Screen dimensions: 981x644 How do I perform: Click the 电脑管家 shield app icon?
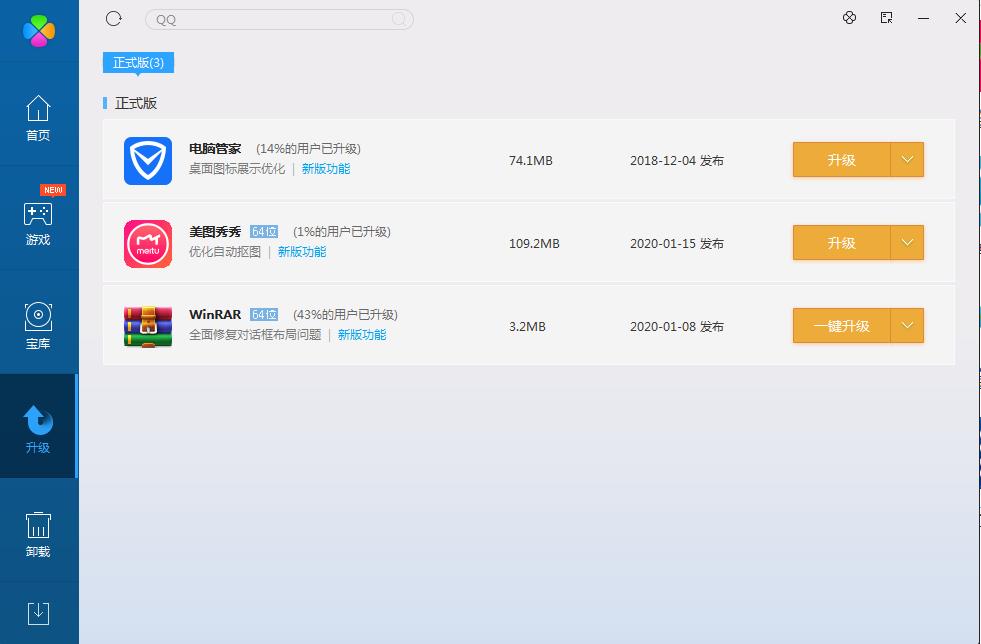coord(148,161)
